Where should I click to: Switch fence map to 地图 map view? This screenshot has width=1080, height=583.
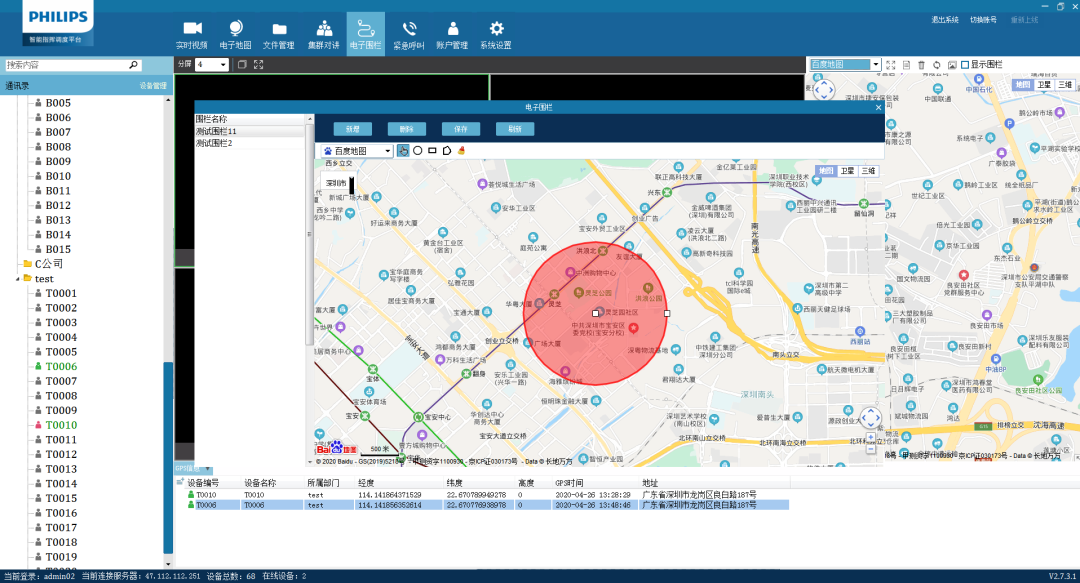pyautogui.click(x=826, y=171)
